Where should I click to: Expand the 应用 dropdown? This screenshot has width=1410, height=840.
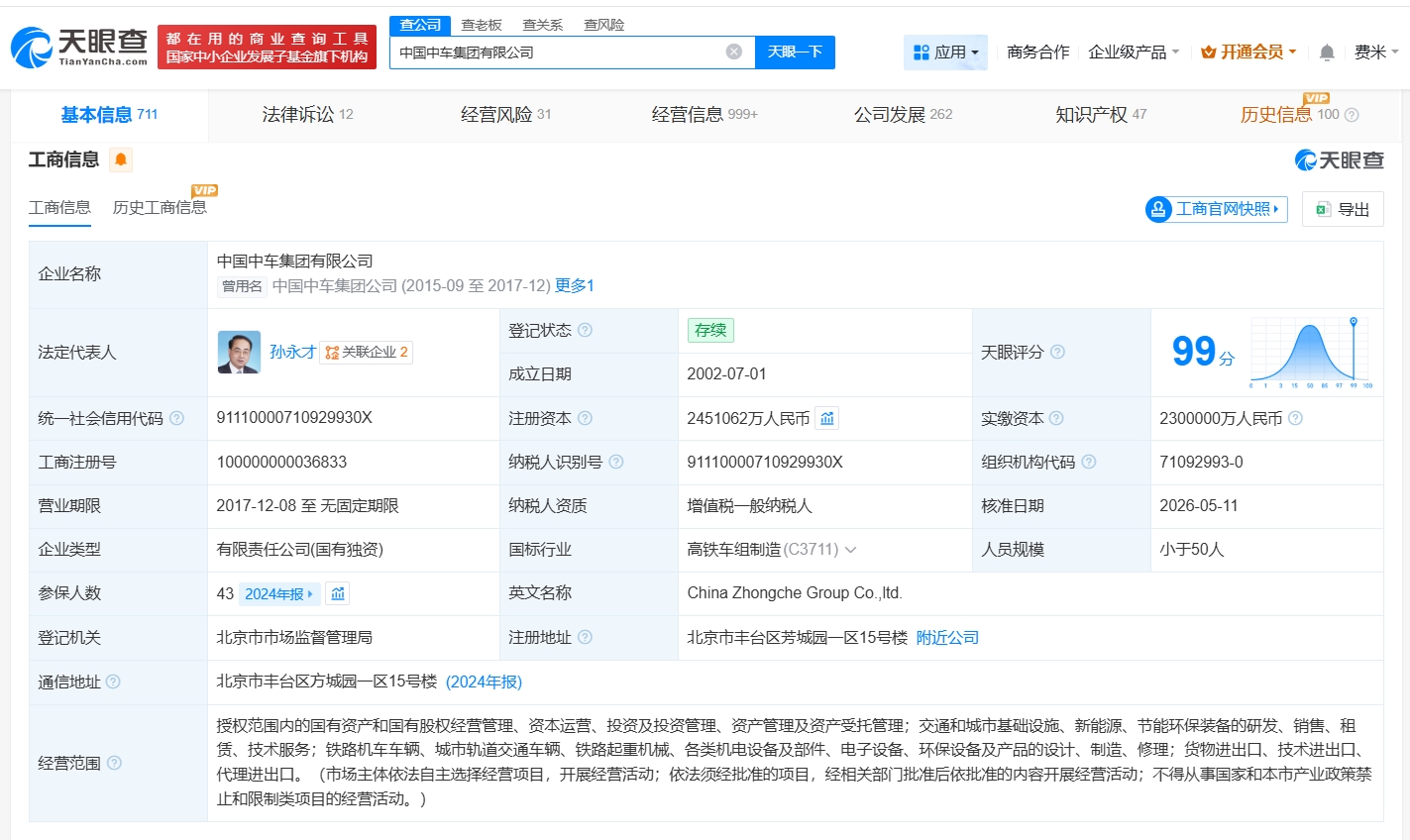(x=945, y=52)
